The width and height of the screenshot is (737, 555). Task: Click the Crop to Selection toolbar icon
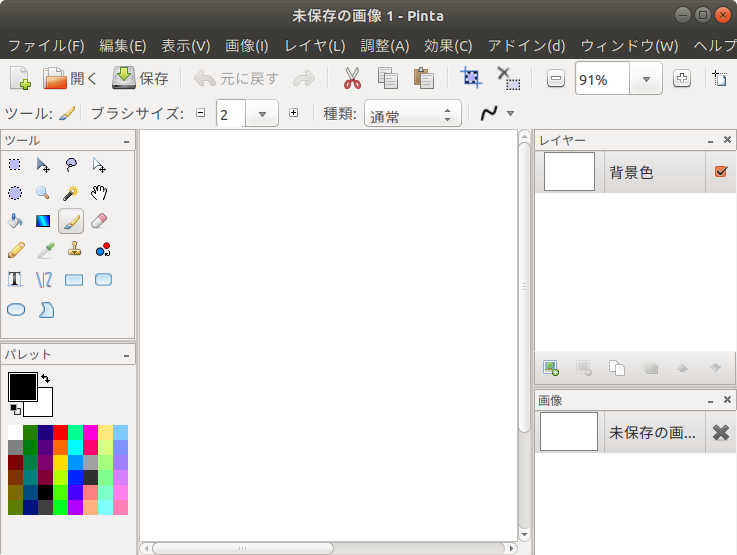(x=469, y=78)
